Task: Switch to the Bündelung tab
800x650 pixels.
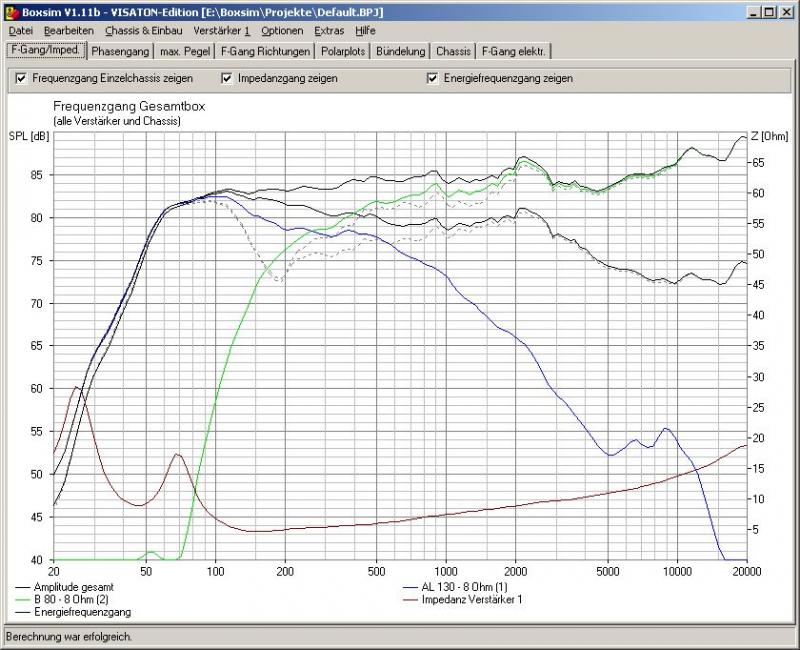Action: [401, 52]
